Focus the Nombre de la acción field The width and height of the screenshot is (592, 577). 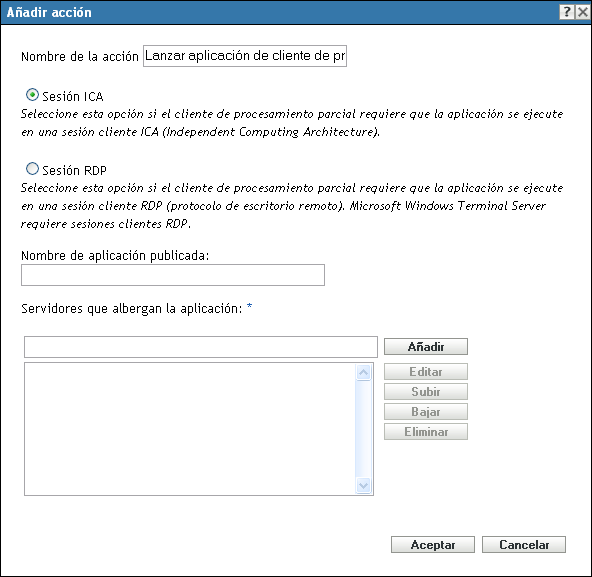[245, 56]
